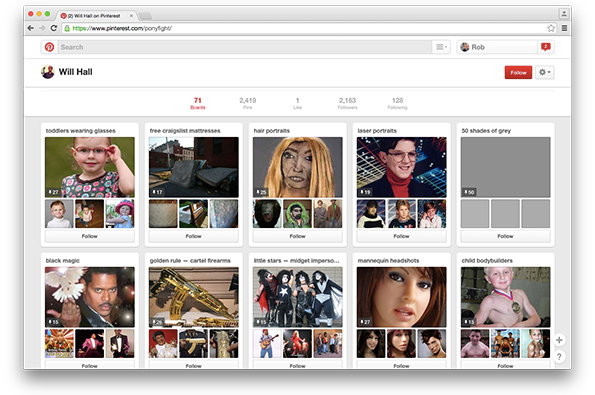This screenshot has width=595, height=395.
Task: Select the Will Hall on Pinterest tab
Action: [95, 16]
